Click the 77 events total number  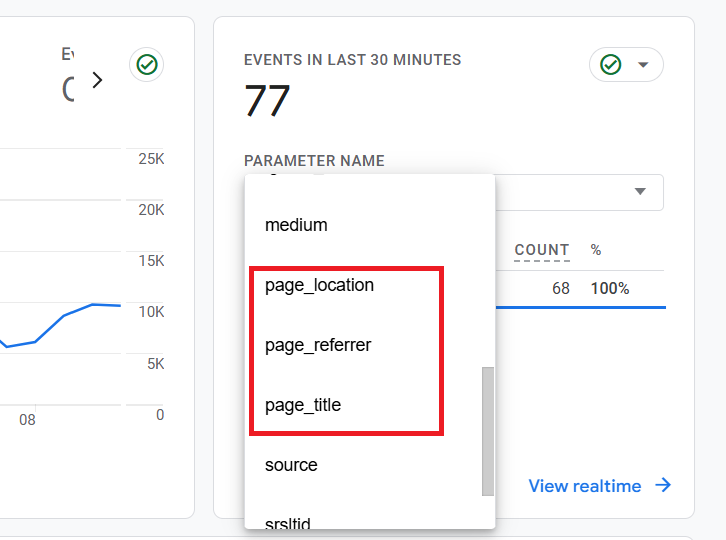267,101
